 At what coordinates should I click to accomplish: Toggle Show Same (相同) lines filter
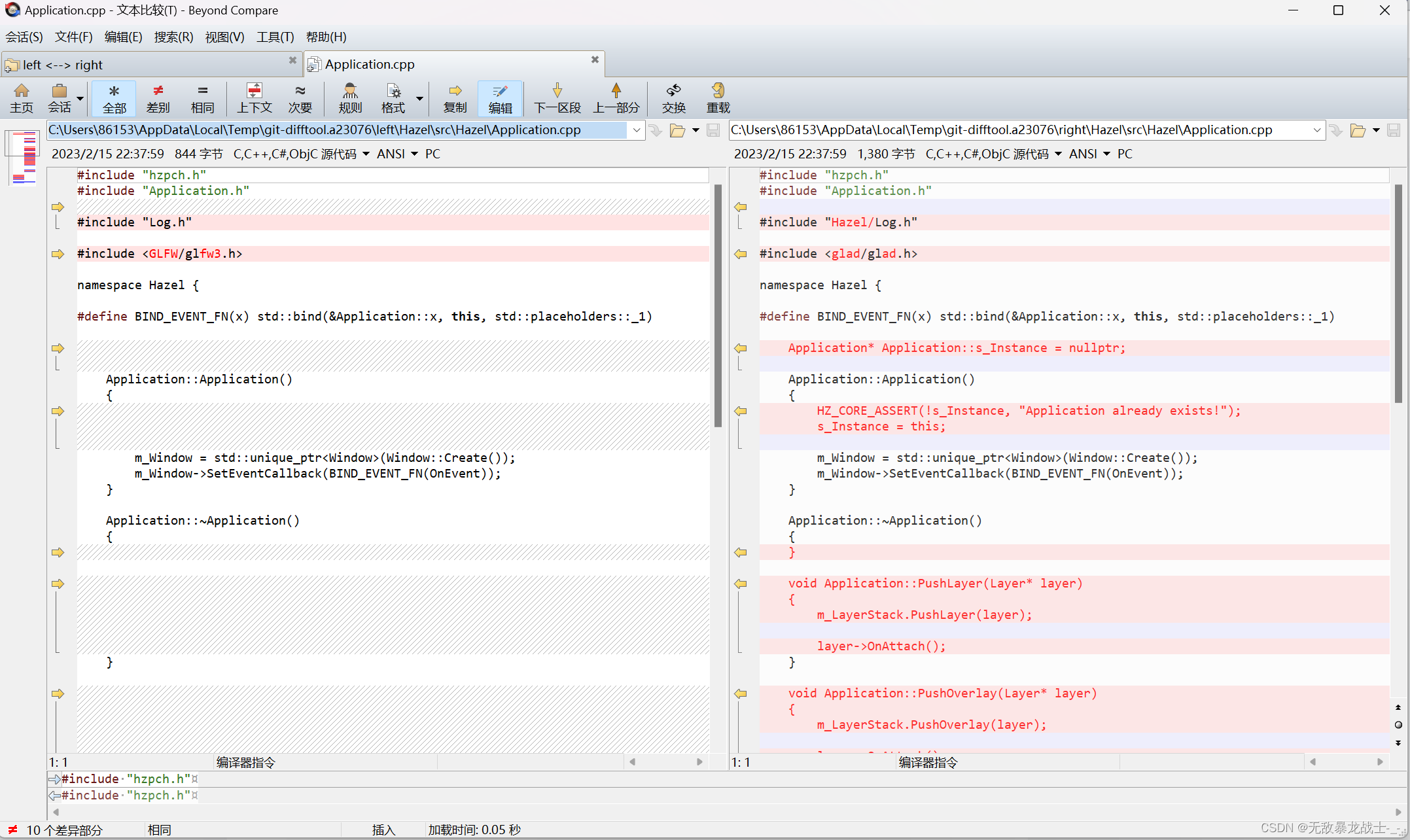click(x=202, y=98)
